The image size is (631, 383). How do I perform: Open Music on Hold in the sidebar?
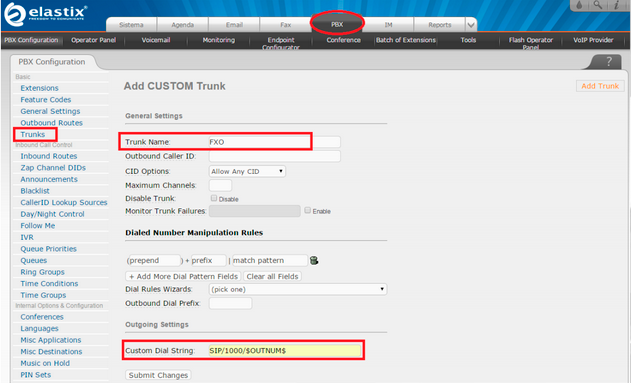pyautogui.click(x=45, y=363)
